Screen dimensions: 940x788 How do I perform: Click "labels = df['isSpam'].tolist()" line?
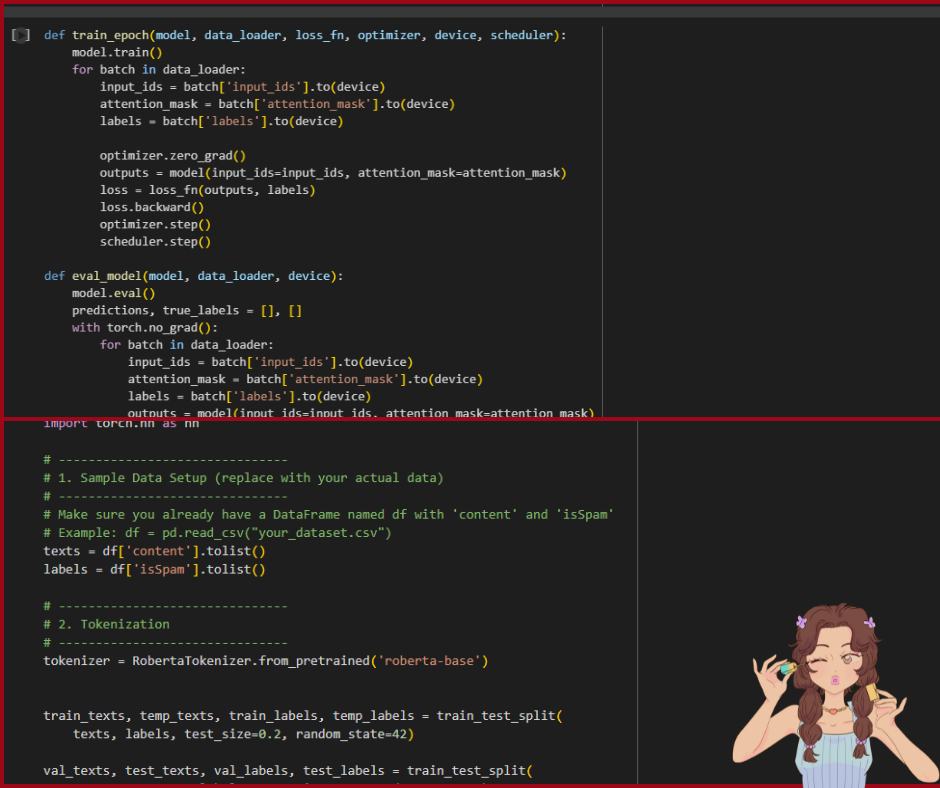[154, 569]
